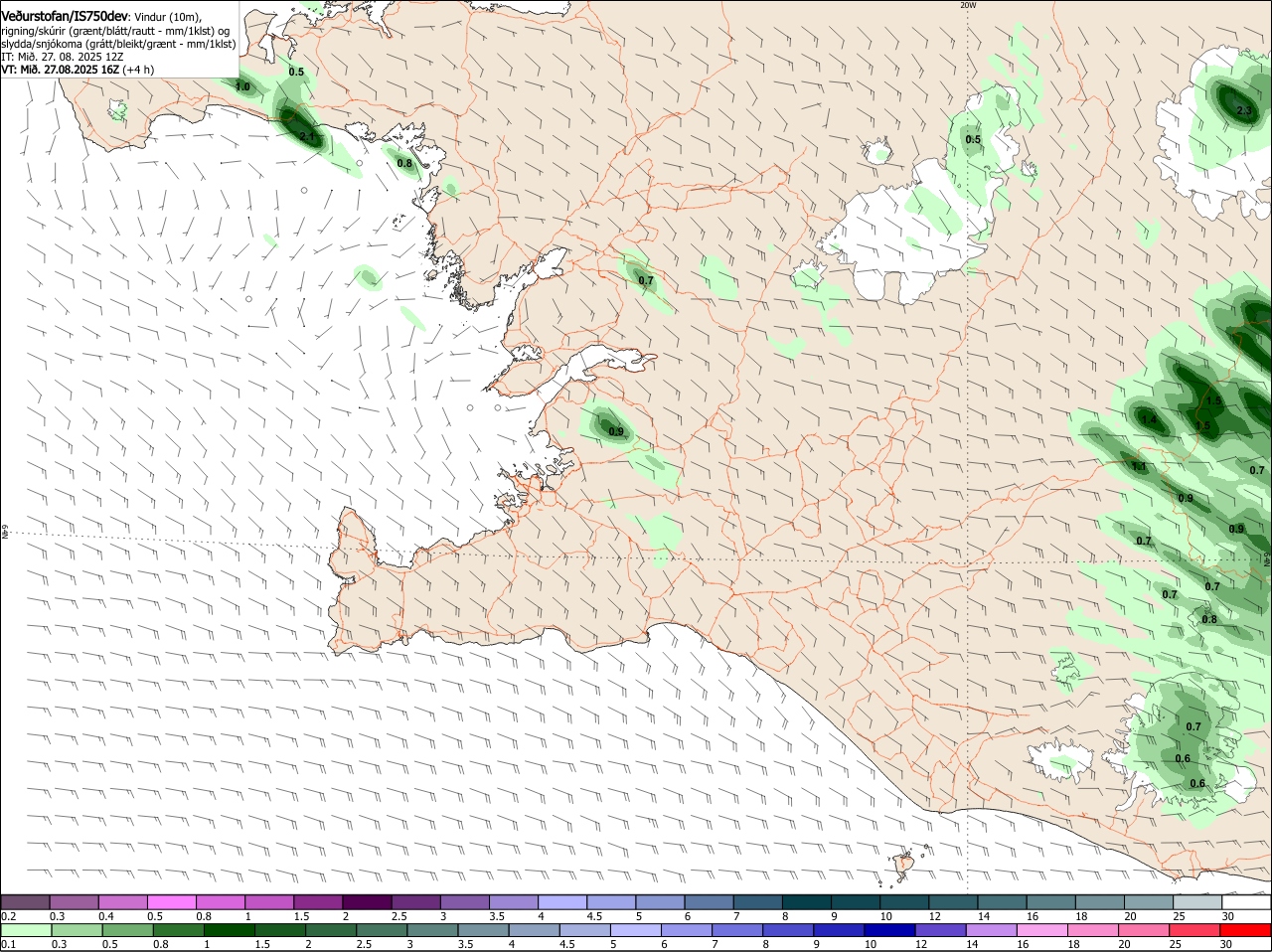This screenshot has width=1272, height=952.
Task: Pick the deep navy 10 rain legend swatch
Action: click(892, 930)
